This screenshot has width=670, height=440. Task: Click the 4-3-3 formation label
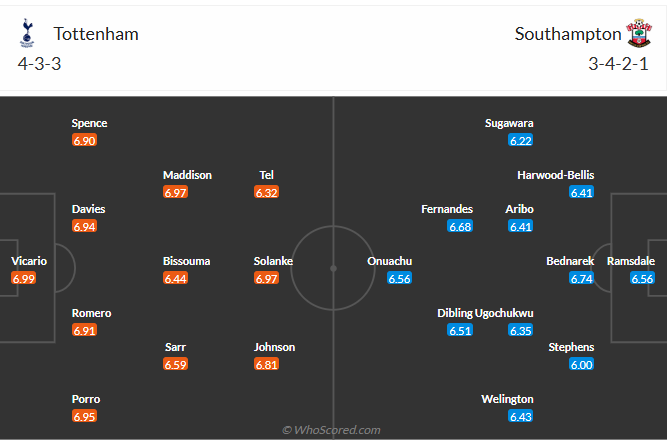pos(41,63)
